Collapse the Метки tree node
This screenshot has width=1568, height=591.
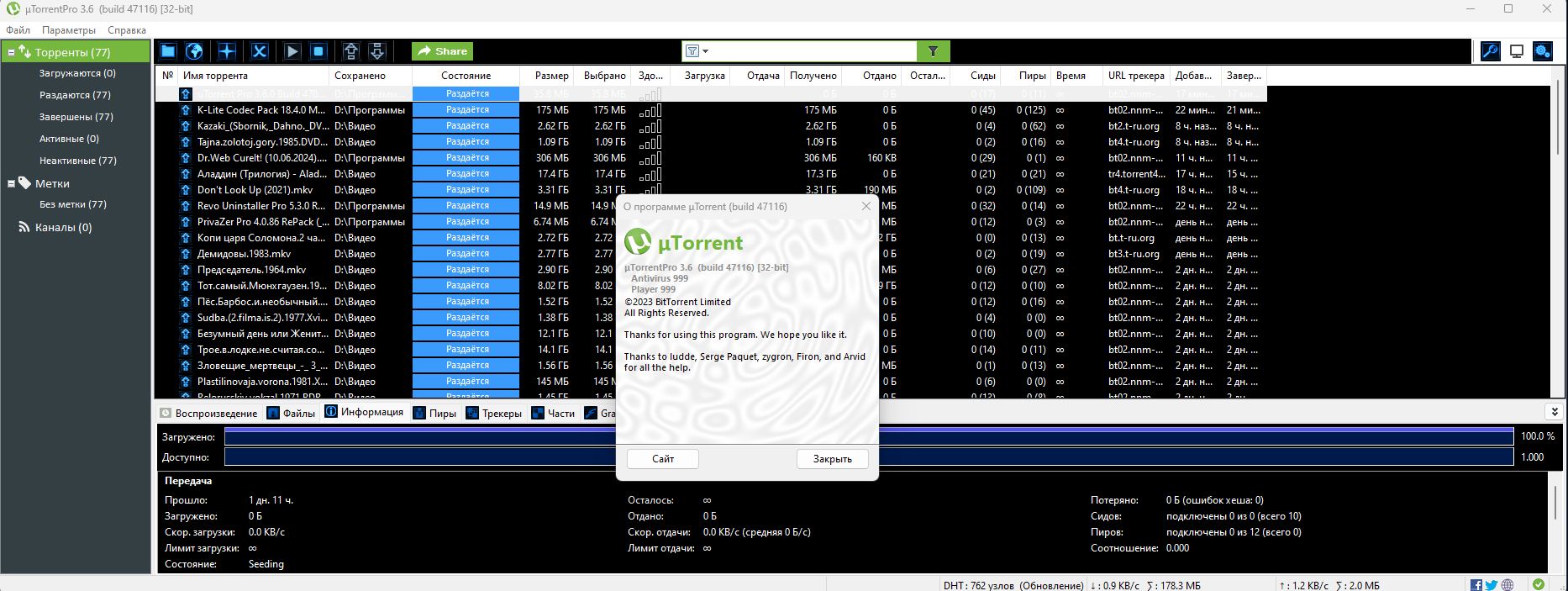(x=12, y=182)
